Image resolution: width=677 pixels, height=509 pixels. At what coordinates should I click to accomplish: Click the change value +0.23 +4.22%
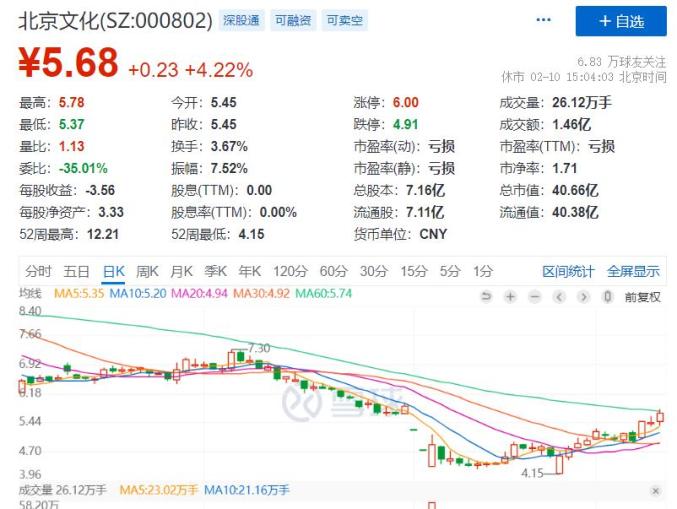tap(190, 70)
